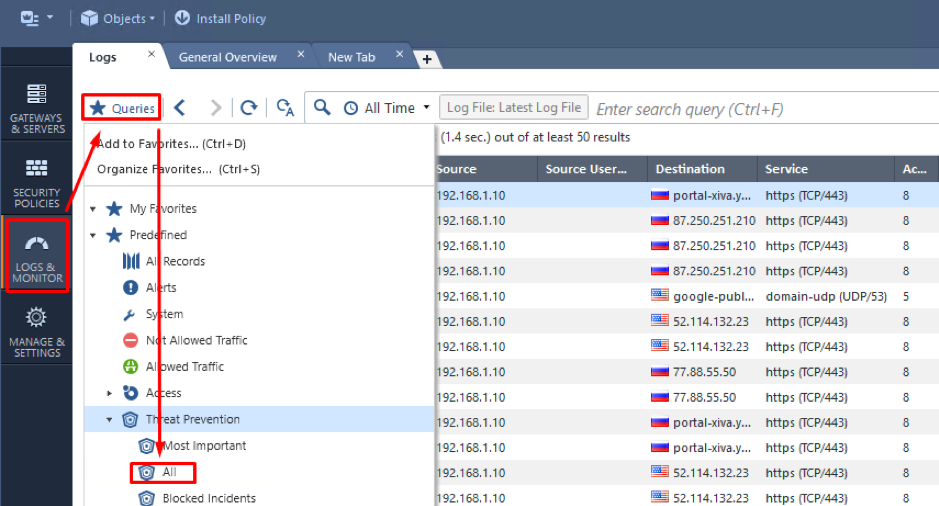939x506 pixels.
Task: Collapse the My Favorites tree node
Action: click(93, 209)
